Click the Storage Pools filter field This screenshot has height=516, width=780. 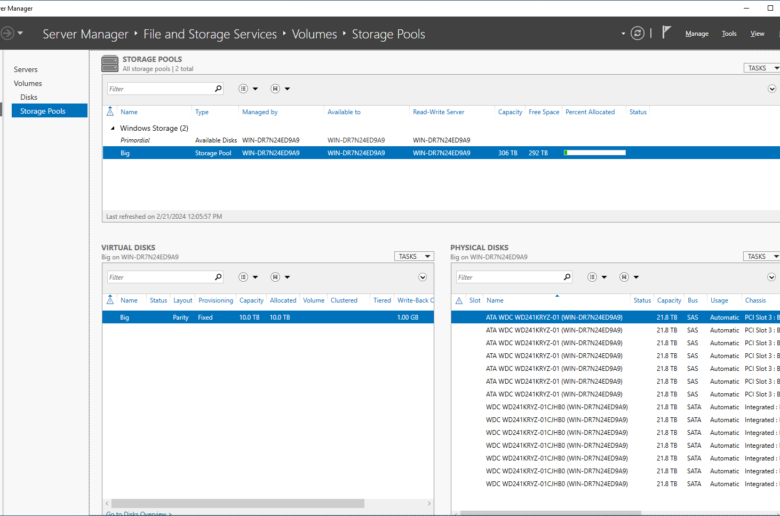coord(160,89)
